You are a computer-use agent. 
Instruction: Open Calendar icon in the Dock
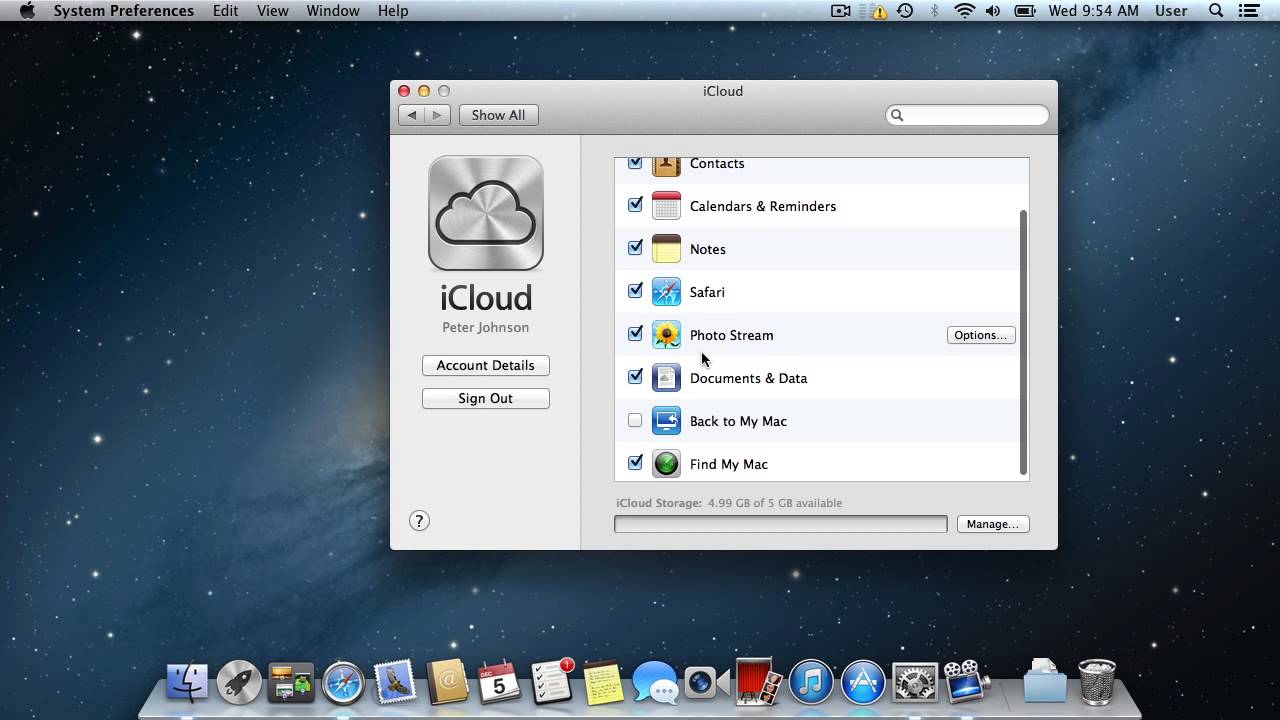pos(499,683)
